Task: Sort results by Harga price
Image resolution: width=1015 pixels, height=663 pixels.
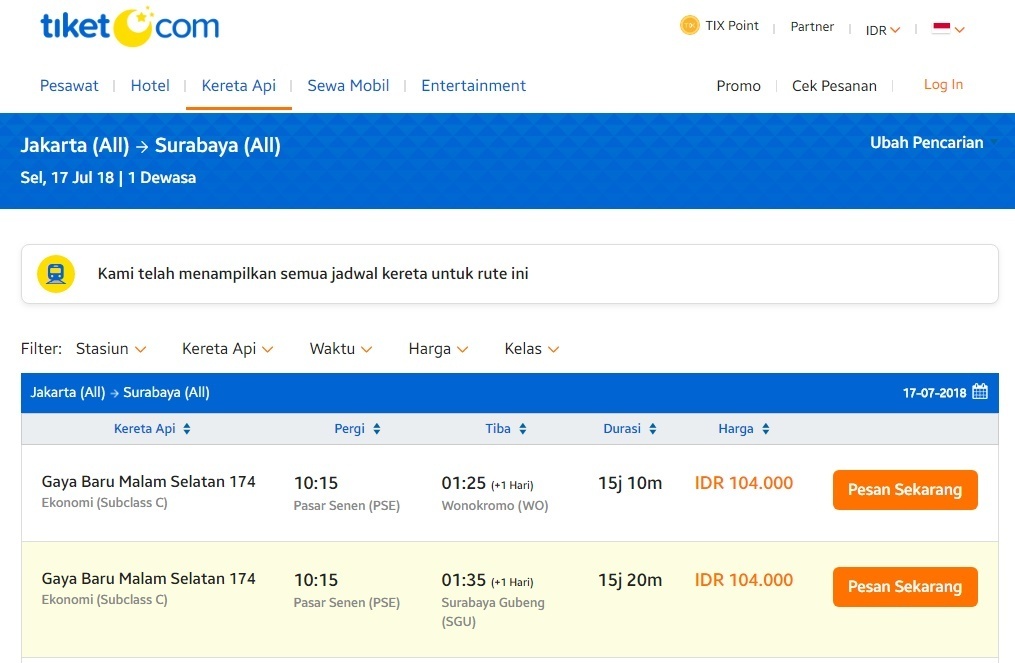Action: point(765,429)
